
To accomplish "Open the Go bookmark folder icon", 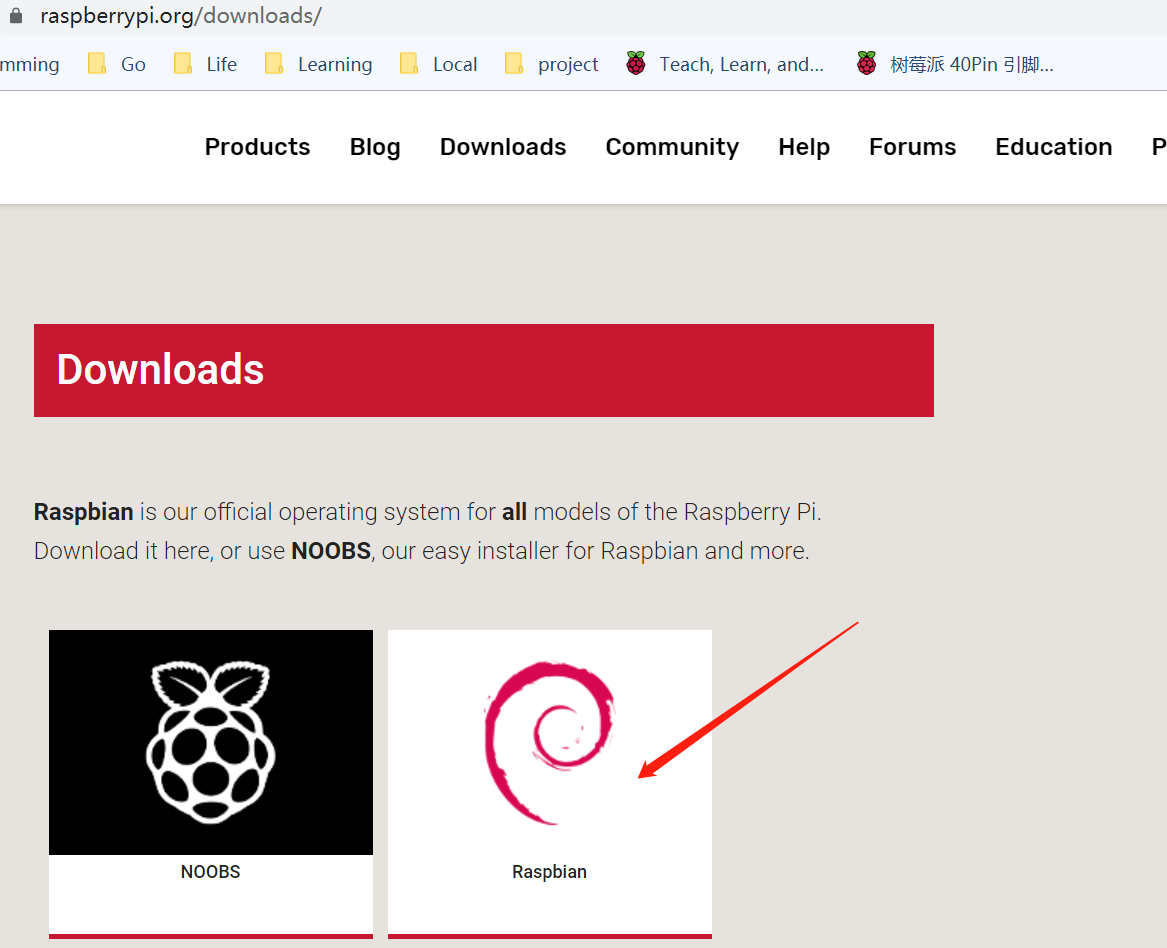I will tap(97, 64).
